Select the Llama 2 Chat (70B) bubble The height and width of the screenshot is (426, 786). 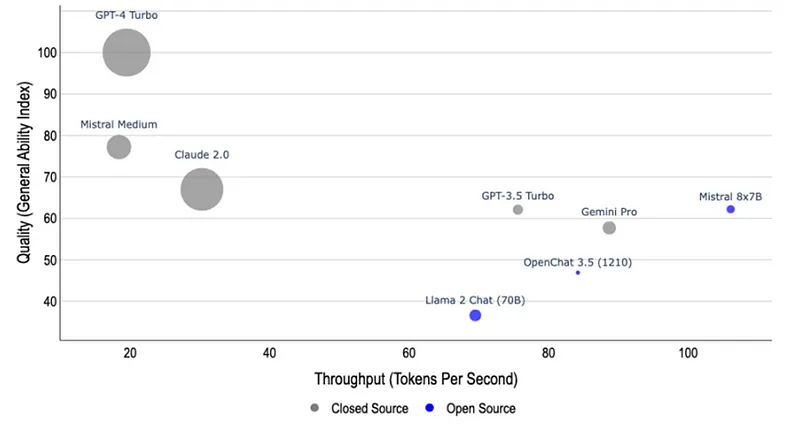pyautogui.click(x=475, y=316)
